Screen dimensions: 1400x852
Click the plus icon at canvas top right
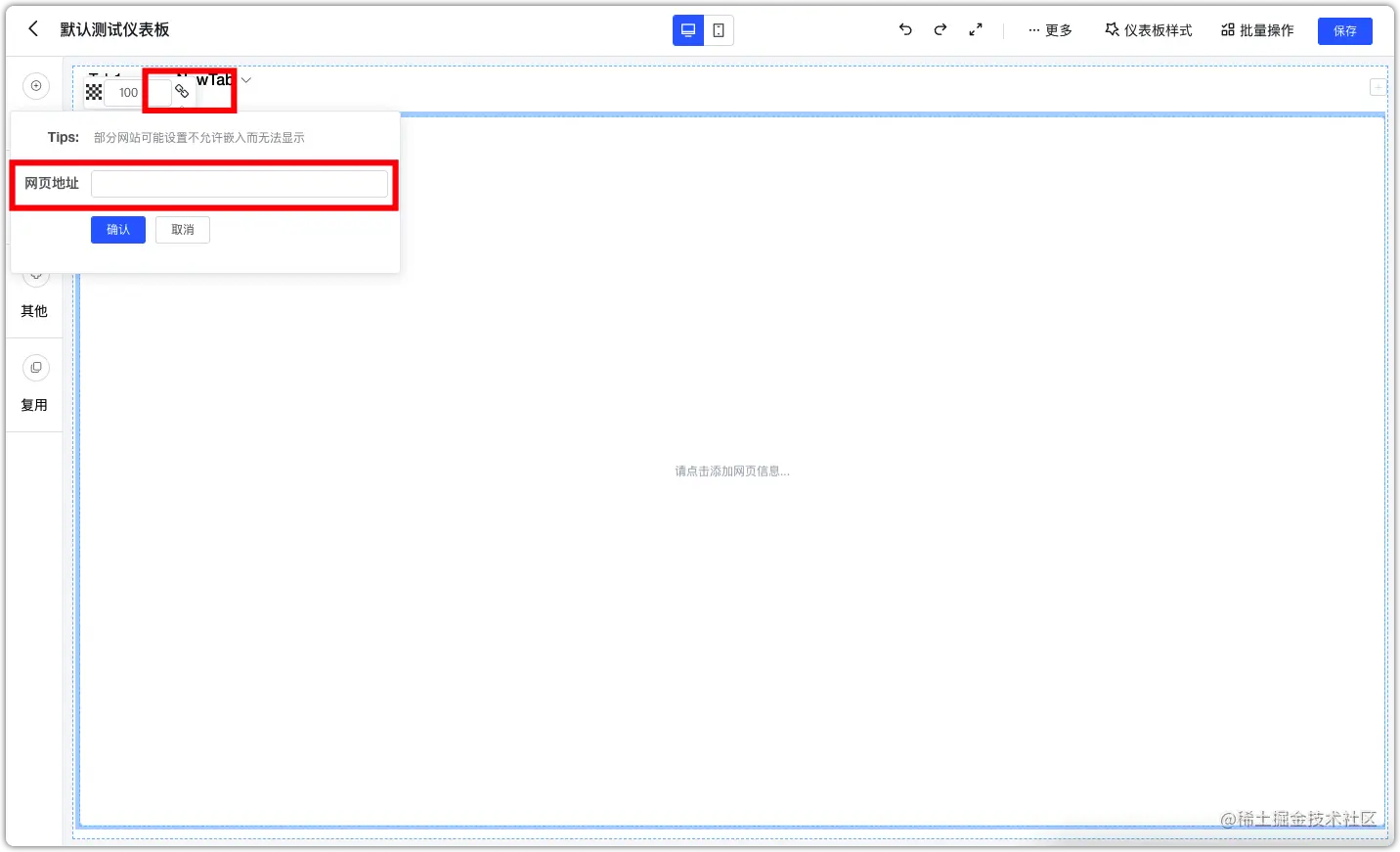1378,86
